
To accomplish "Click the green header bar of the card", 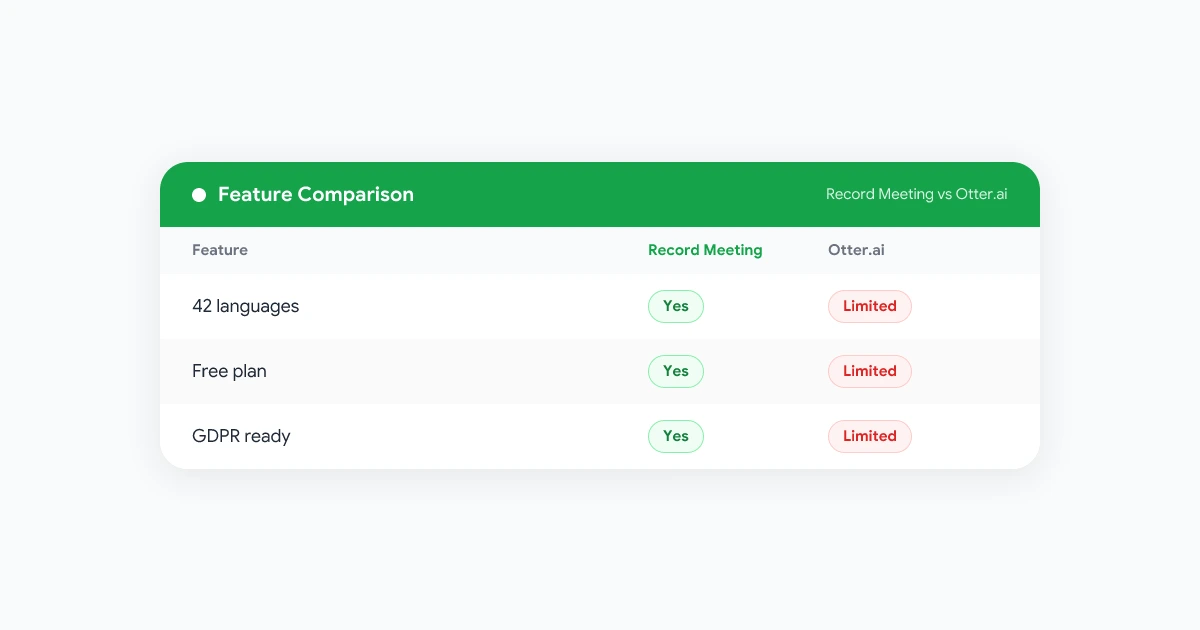I will coord(600,195).
